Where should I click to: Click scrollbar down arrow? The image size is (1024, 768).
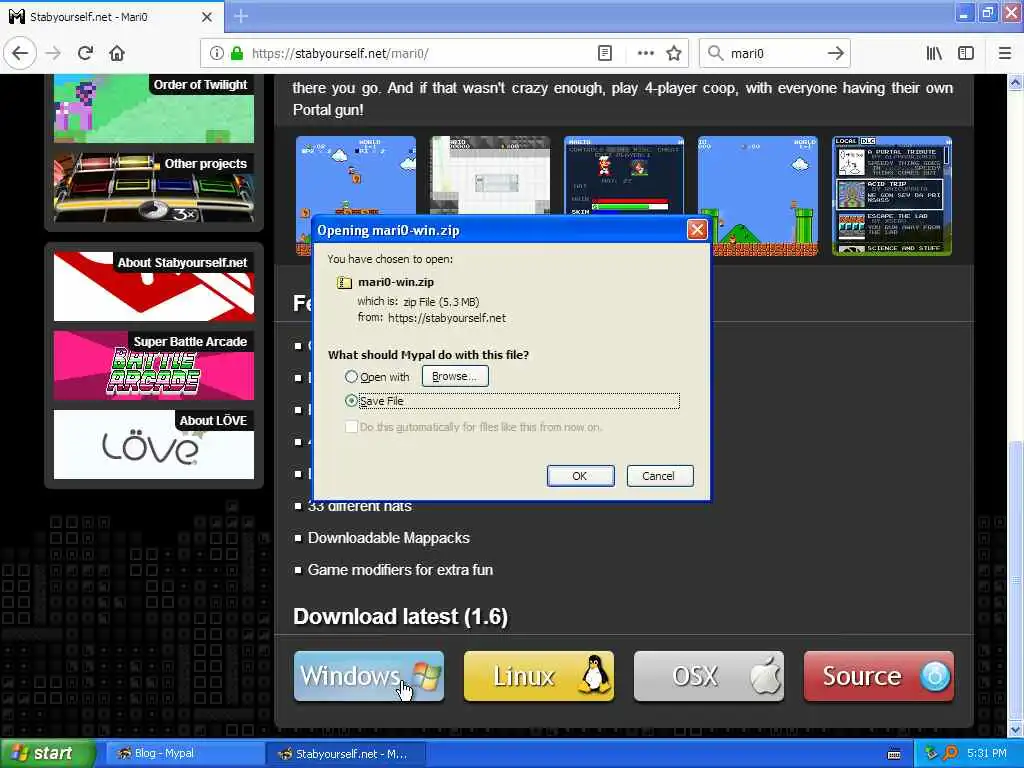[x=1015, y=729]
